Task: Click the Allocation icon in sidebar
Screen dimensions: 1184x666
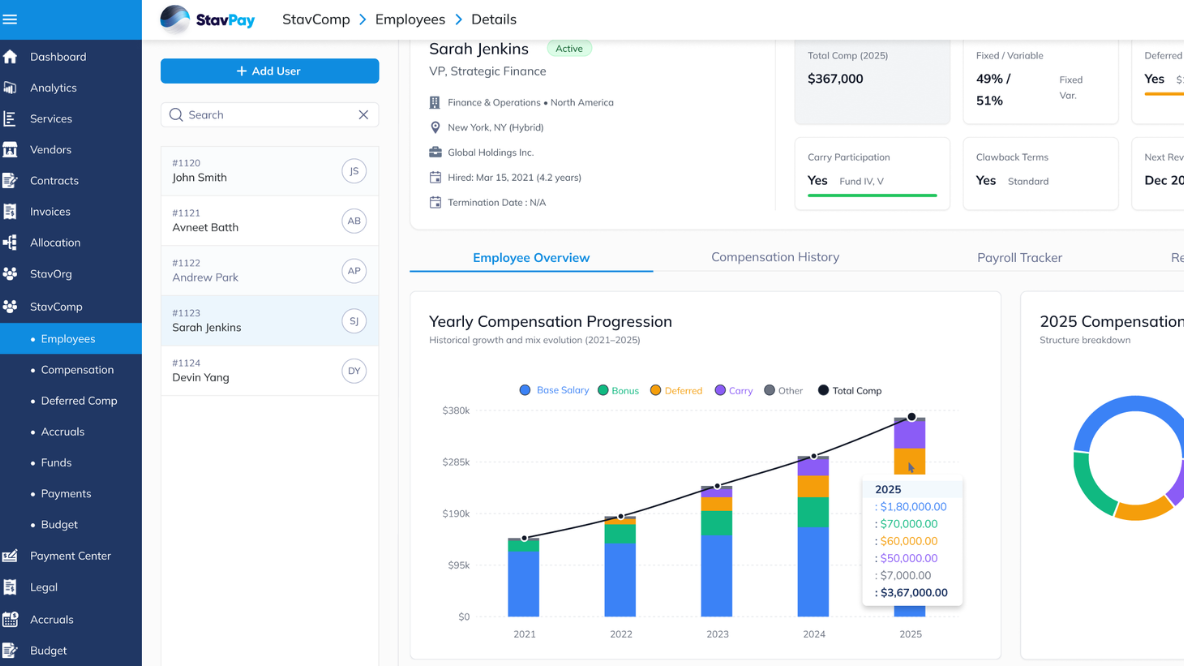Action: pos(10,242)
